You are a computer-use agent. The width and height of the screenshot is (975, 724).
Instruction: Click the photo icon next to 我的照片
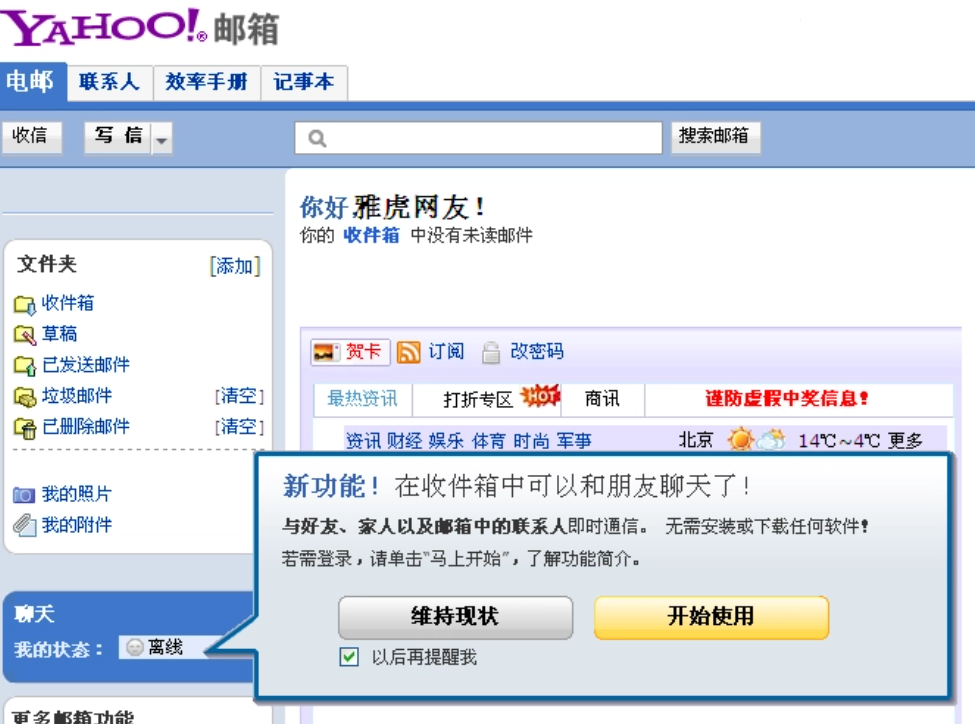click(24, 495)
